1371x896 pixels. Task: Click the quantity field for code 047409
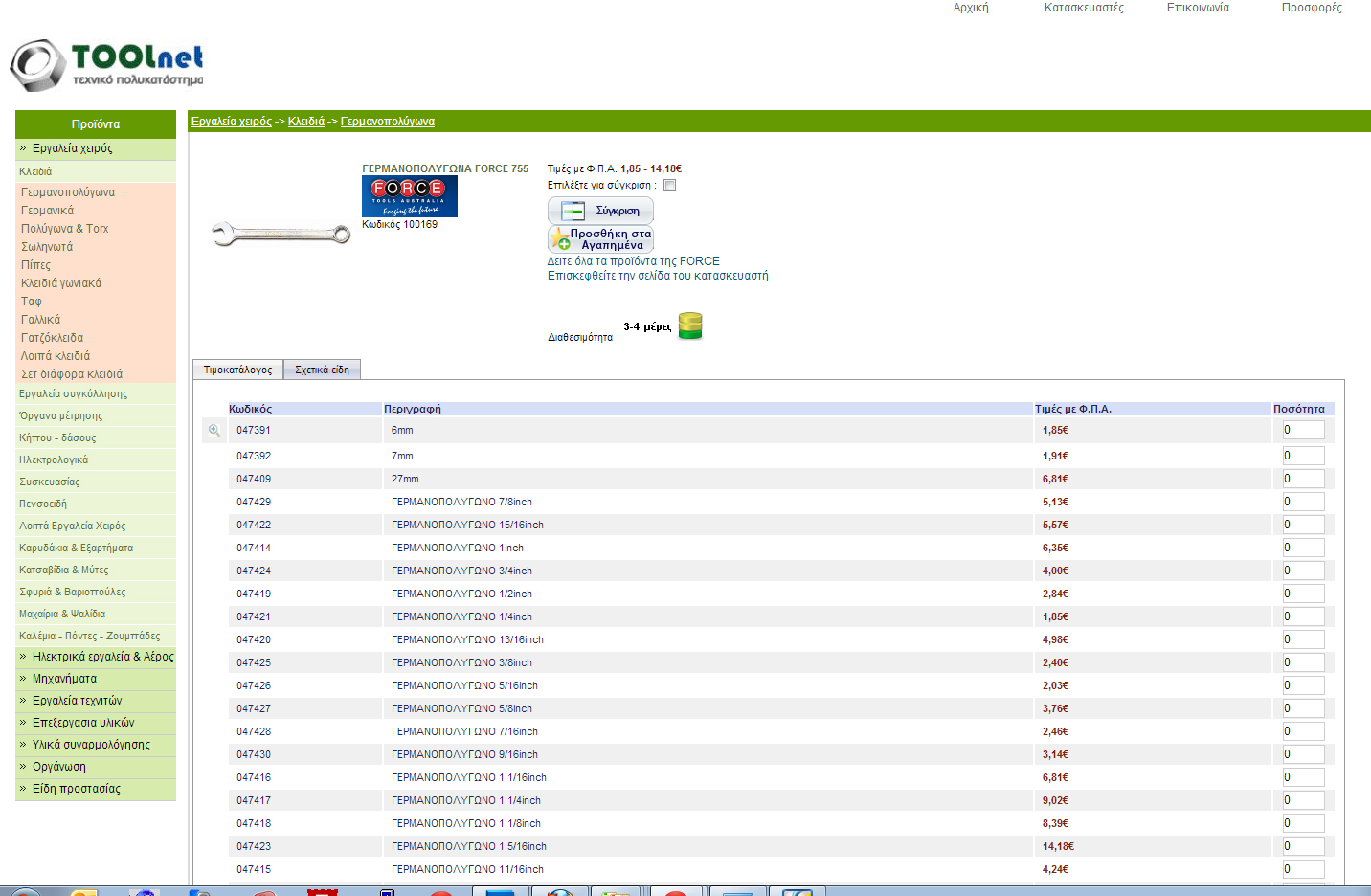point(1303,479)
